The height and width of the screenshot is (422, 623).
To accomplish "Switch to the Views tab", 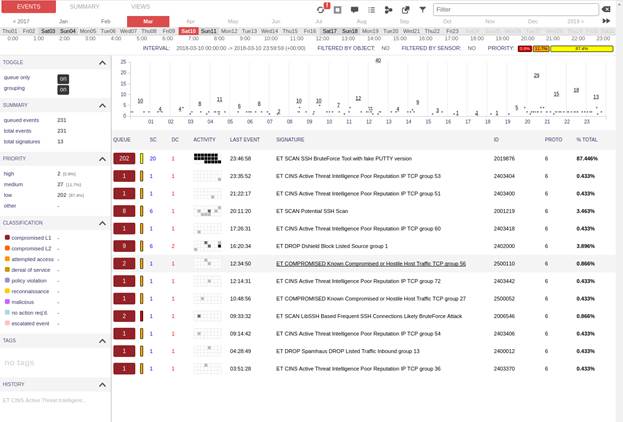I will pos(141,7).
